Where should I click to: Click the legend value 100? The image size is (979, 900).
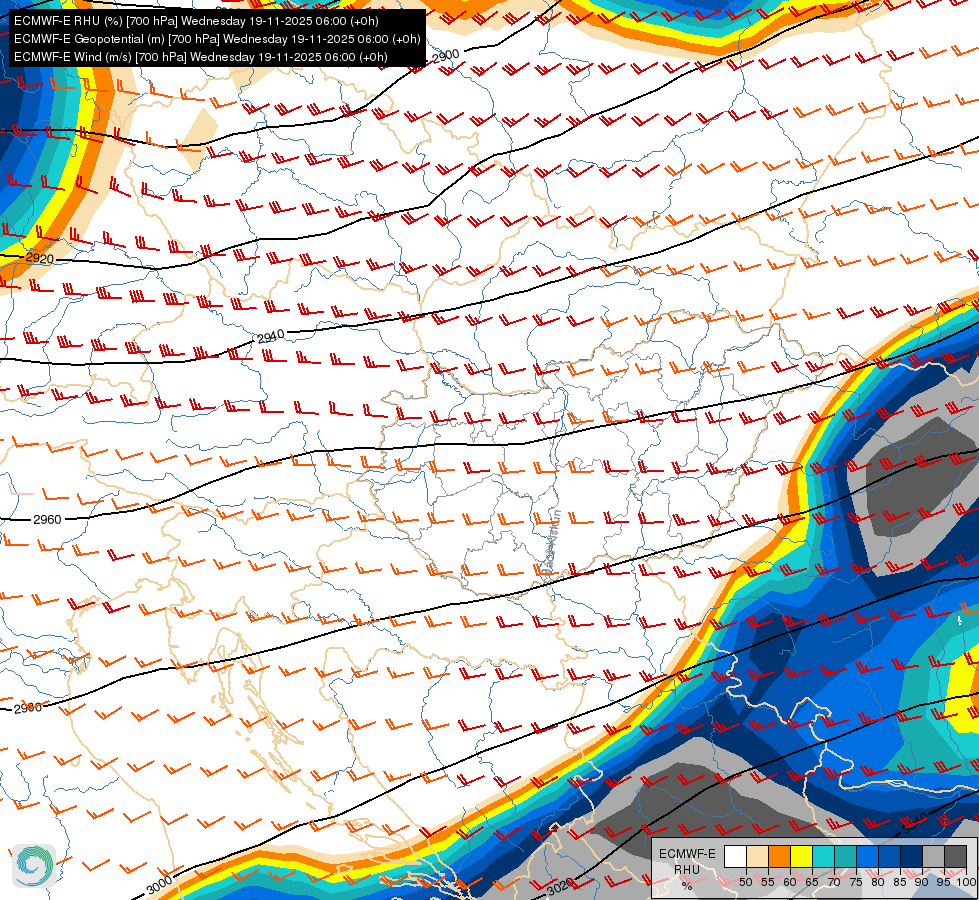(x=967, y=882)
